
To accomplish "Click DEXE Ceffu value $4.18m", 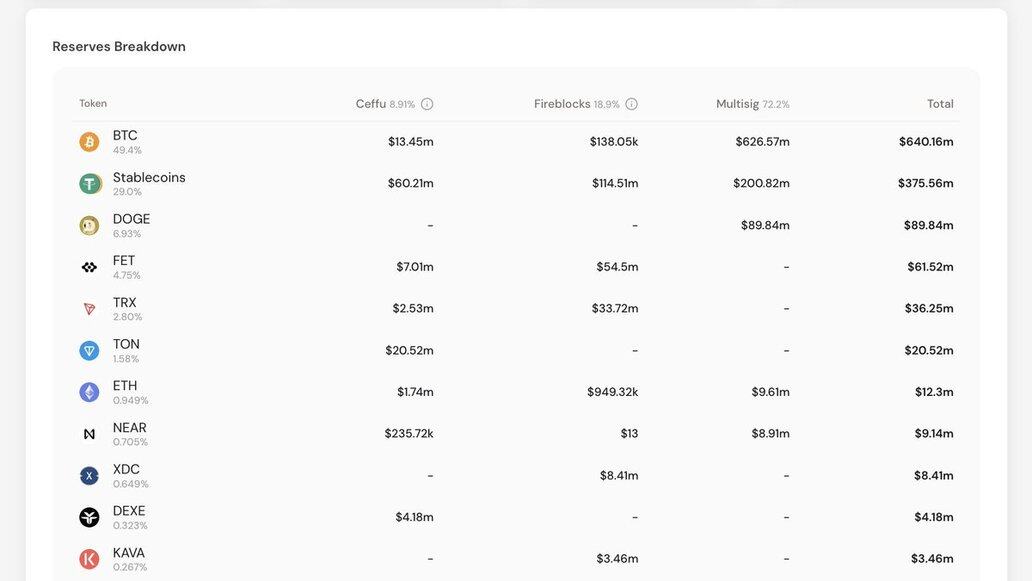I will pyautogui.click(x=414, y=517).
